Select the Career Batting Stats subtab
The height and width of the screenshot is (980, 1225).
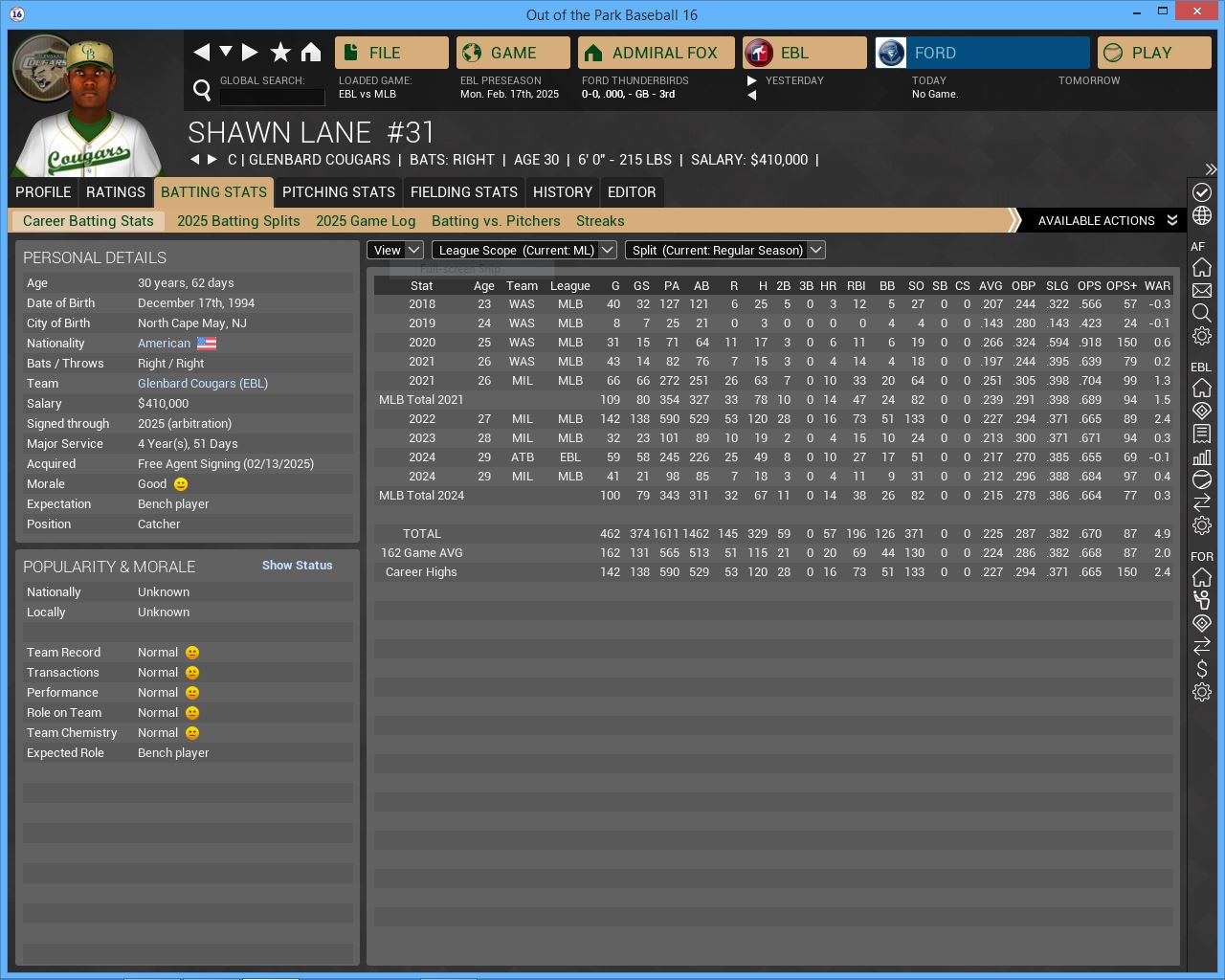[x=88, y=221]
